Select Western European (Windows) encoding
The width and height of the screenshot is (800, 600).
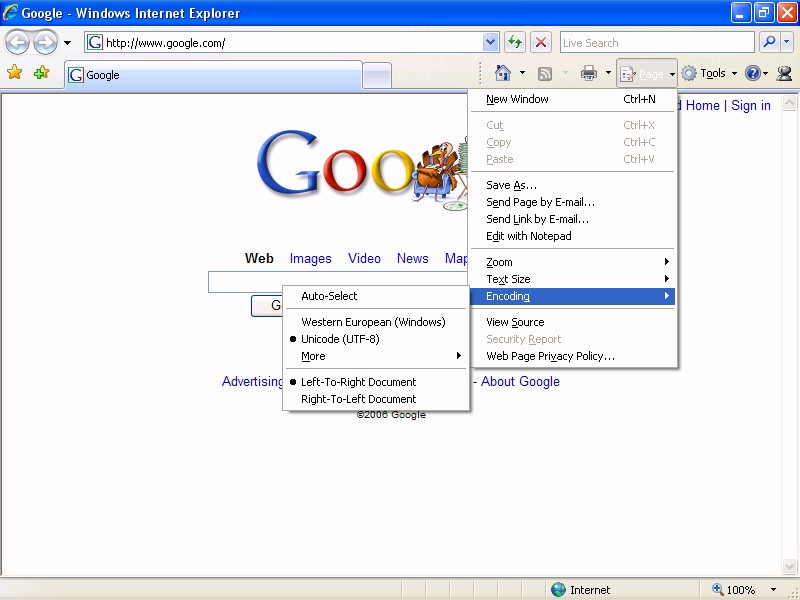click(x=376, y=322)
